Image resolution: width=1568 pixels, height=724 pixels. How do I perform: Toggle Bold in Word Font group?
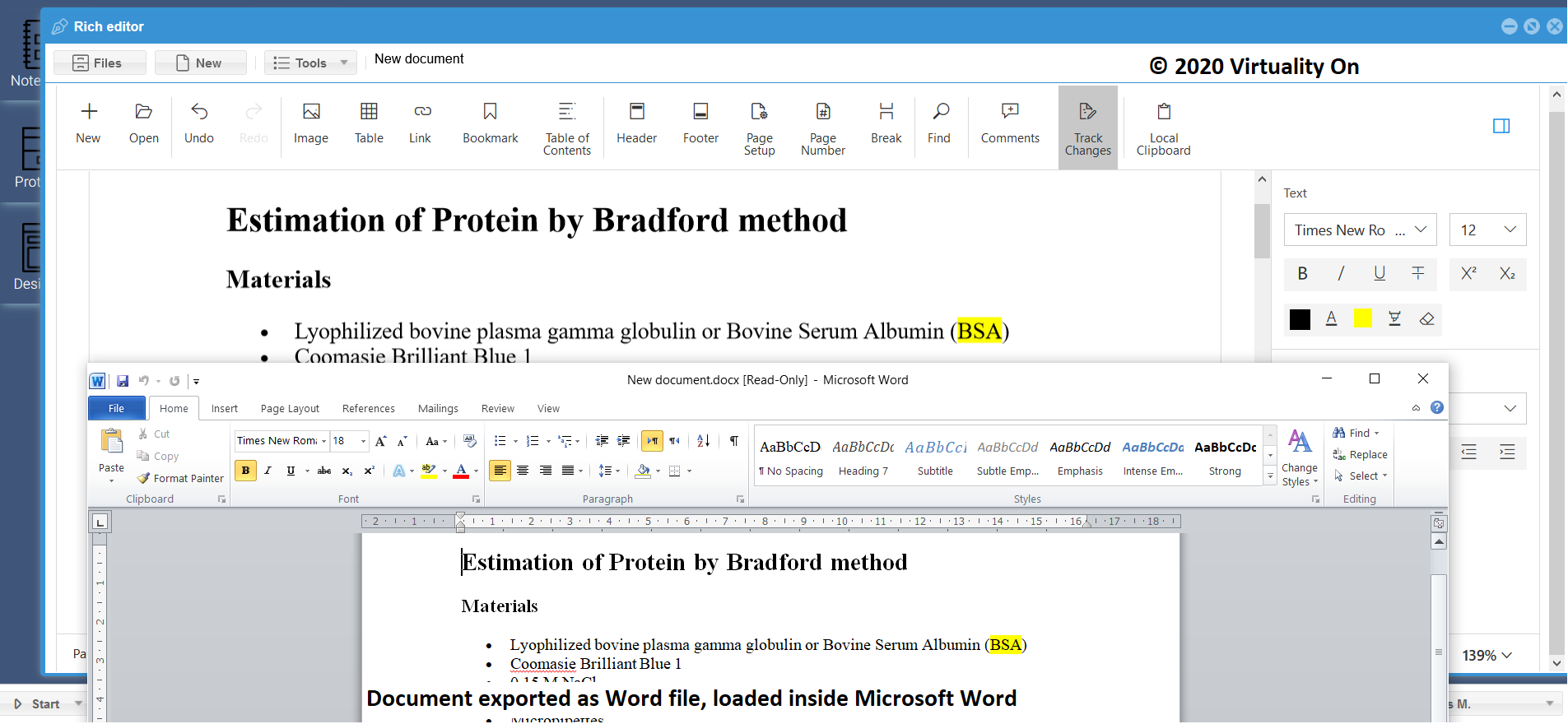(x=245, y=471)
